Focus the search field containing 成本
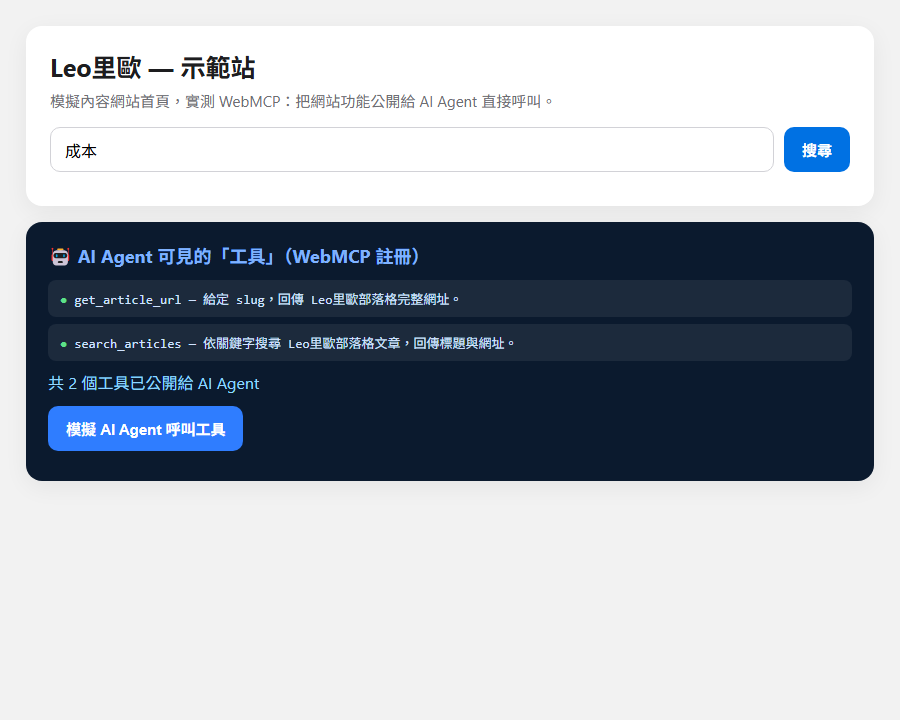 point(412,149)
